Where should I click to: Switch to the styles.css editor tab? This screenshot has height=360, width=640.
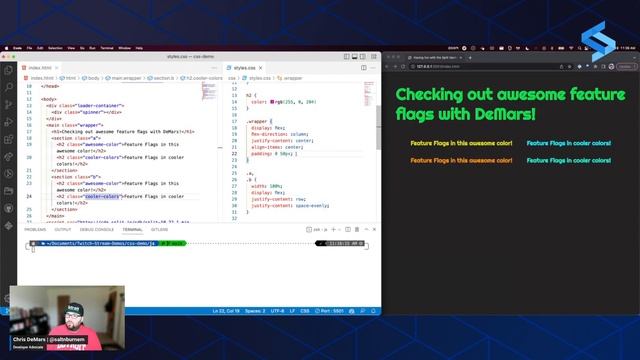244,68
